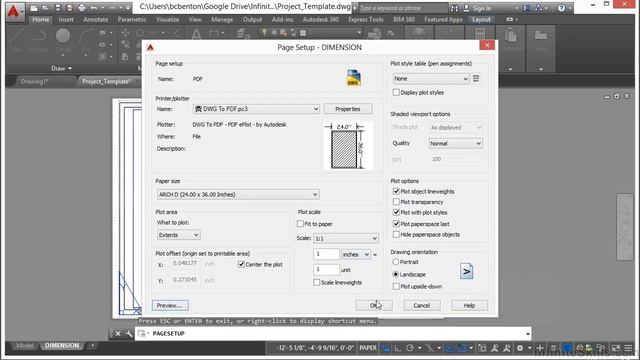Check Plot upside-down option
Screen dimensions: 640x360
click(x=396, y=286)
